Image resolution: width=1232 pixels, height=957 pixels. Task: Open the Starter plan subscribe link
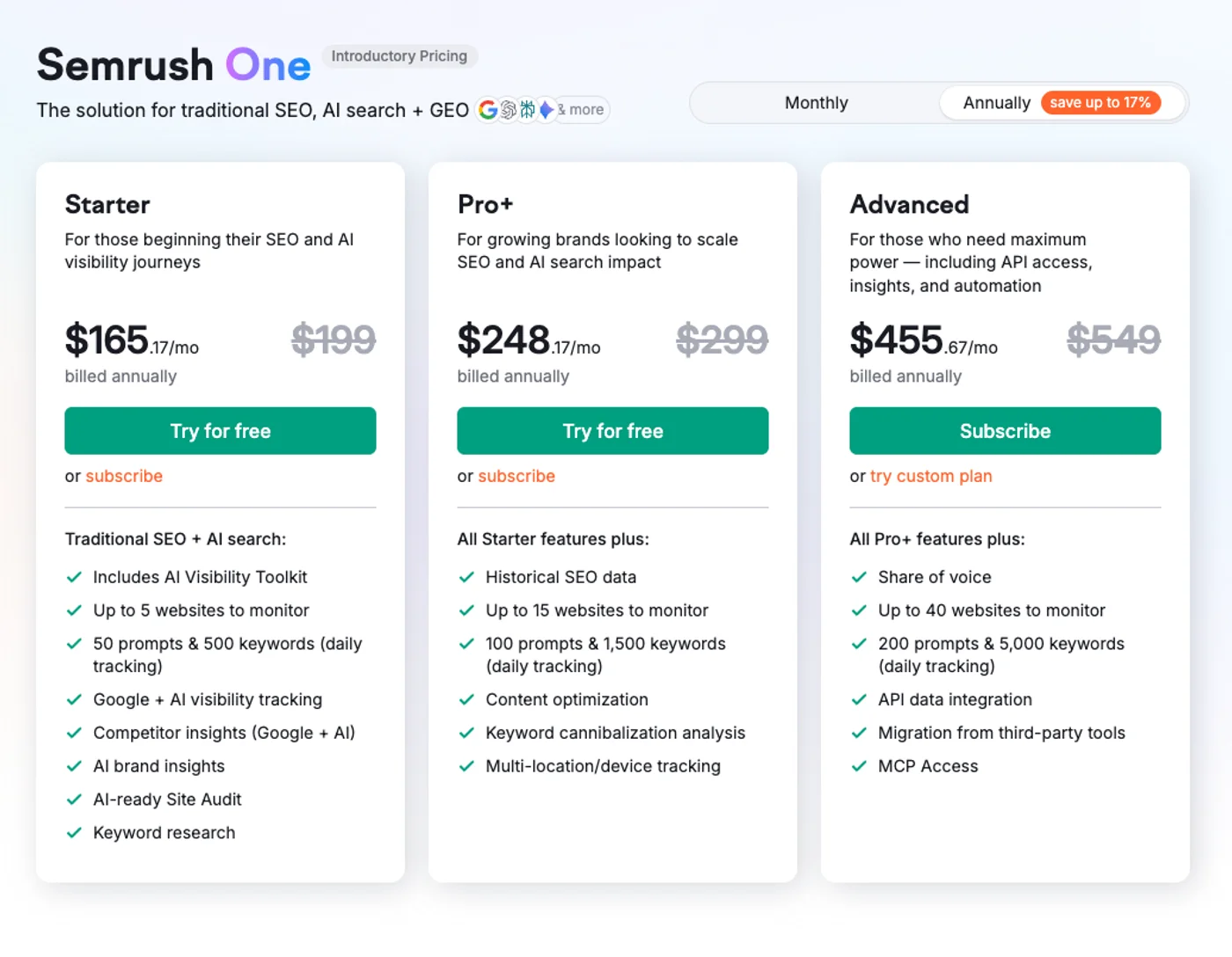tap(124, 476)
